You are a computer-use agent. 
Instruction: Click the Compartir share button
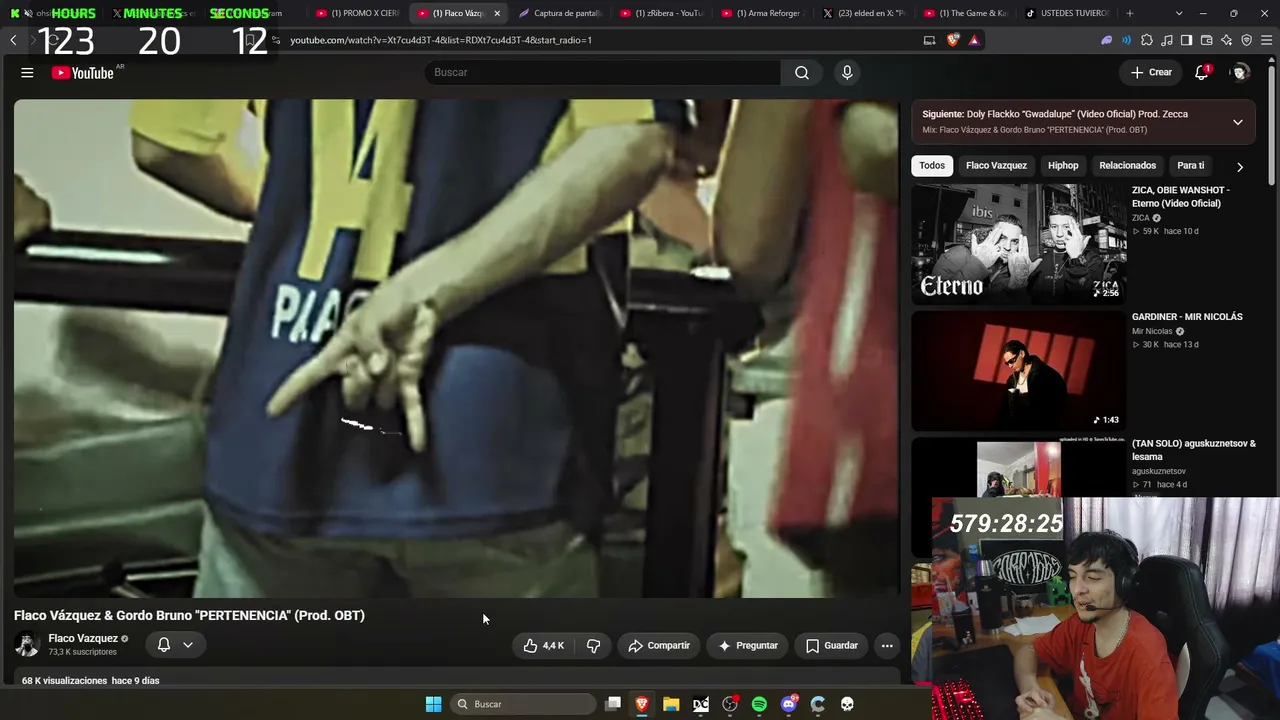[x=659, y=646]
